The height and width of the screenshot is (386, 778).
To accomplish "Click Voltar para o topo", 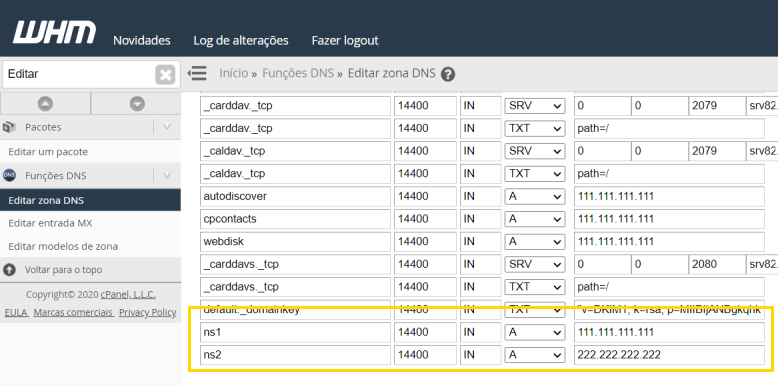I will [x=63, y=270].
